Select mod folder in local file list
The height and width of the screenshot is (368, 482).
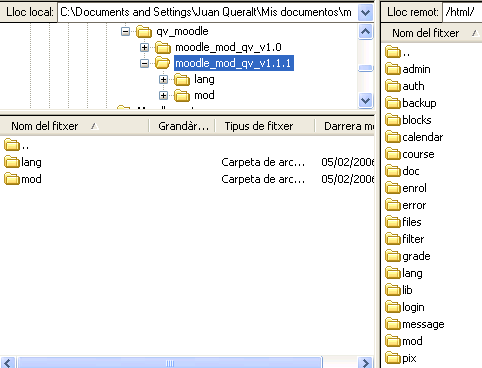point(23,179)
